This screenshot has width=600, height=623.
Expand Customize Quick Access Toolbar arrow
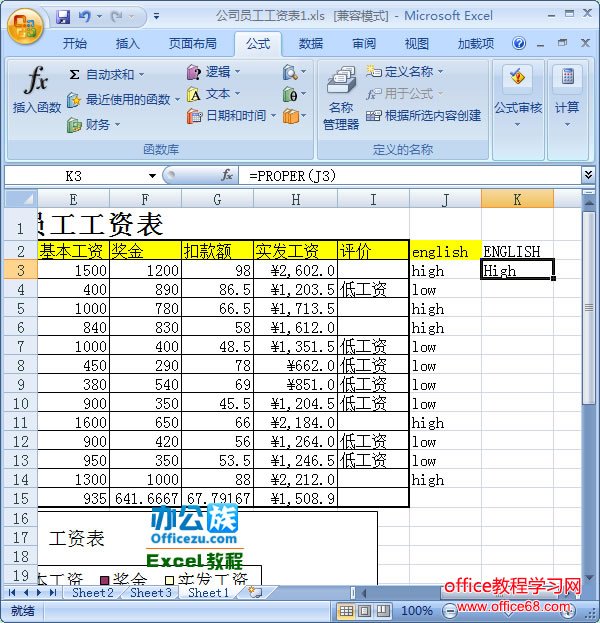pos(157,17)
